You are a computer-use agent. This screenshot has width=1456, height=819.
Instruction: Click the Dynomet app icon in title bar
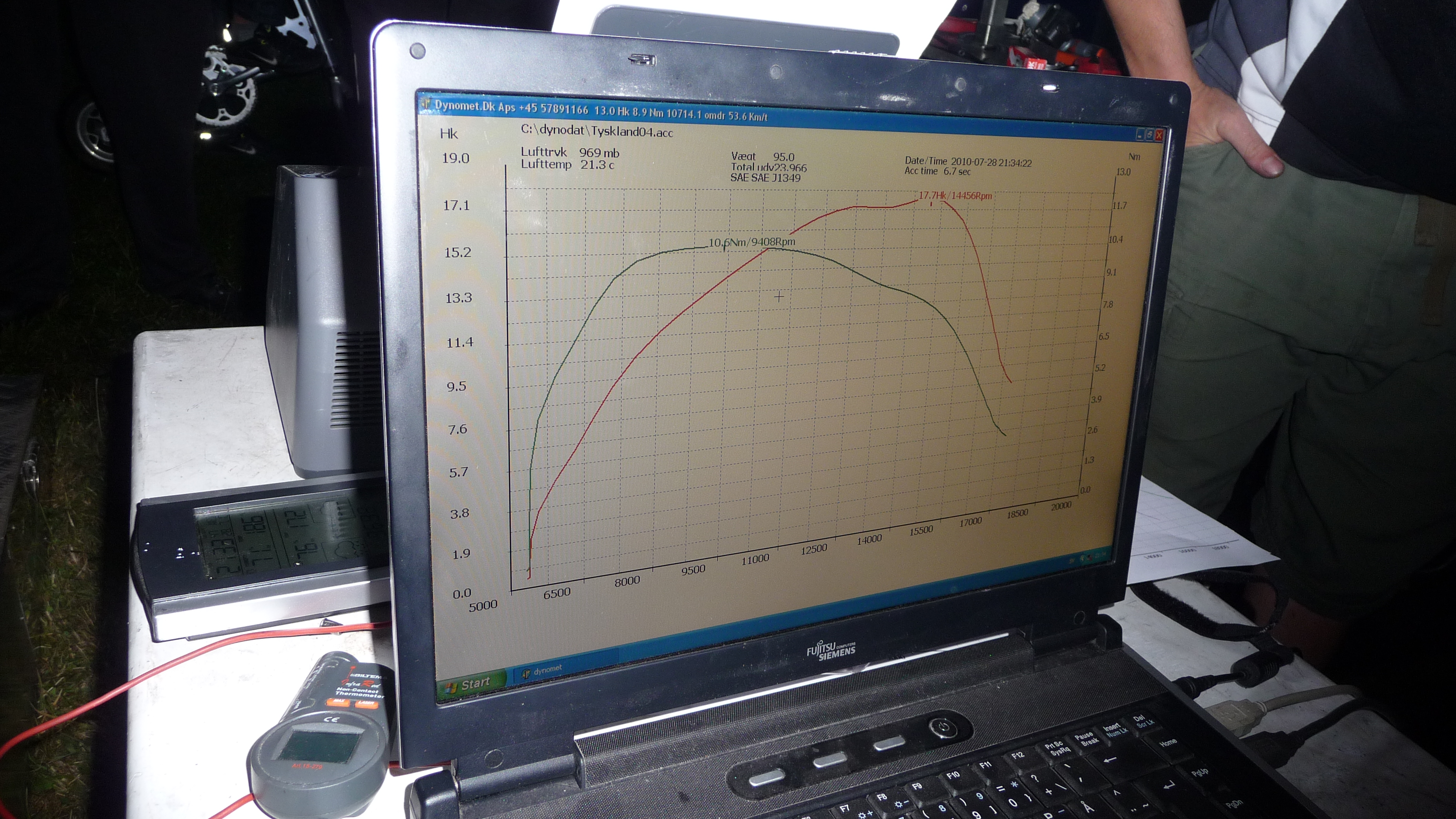(x=426, y=104)
